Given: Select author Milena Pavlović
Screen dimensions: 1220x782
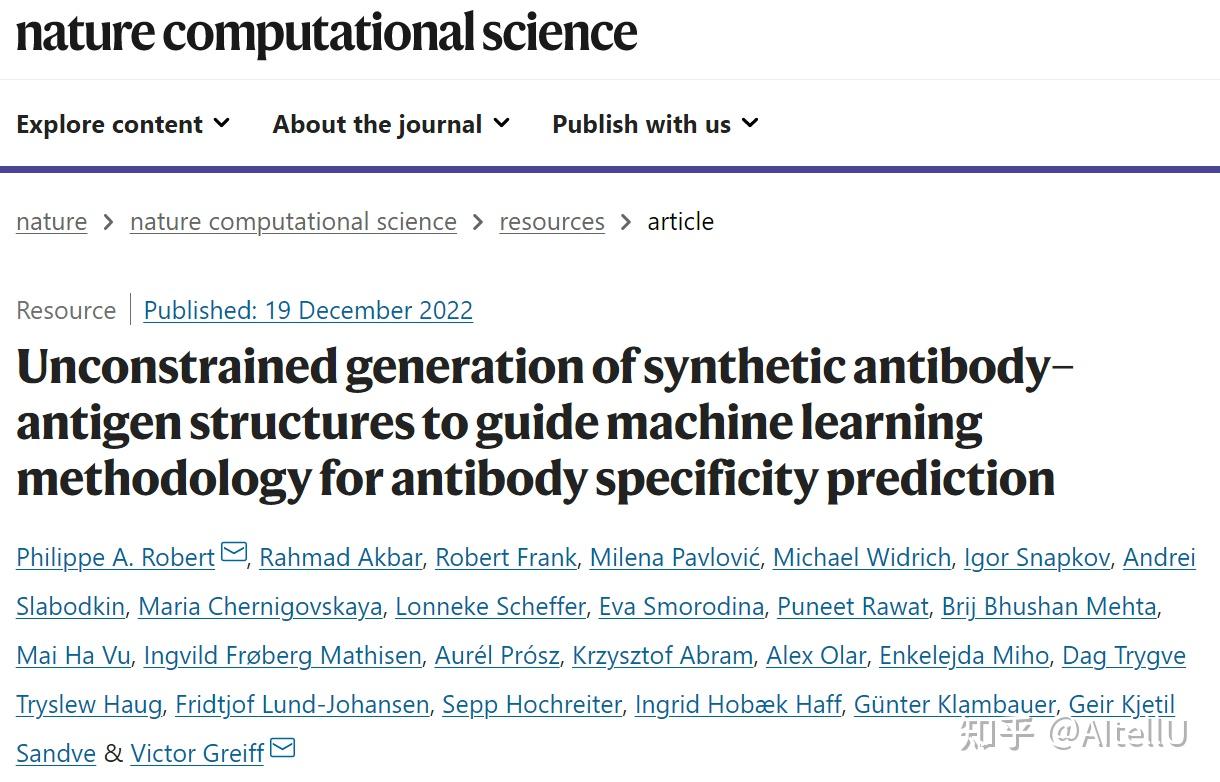Looking at the screenshot, I should (675, 557).
